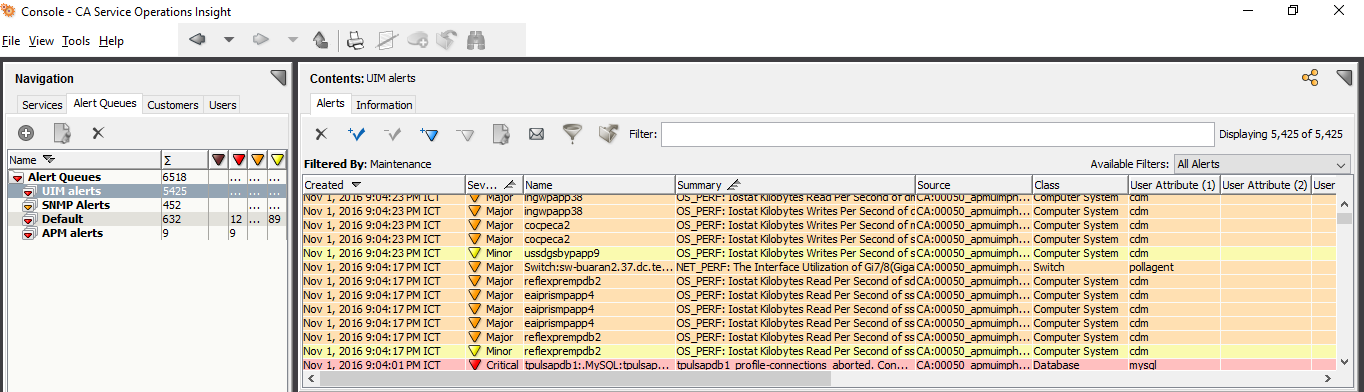Click the unacknowledge gray checkmark icon
This screenshot has width=1364, height=392.
click(x=393, y=134)
